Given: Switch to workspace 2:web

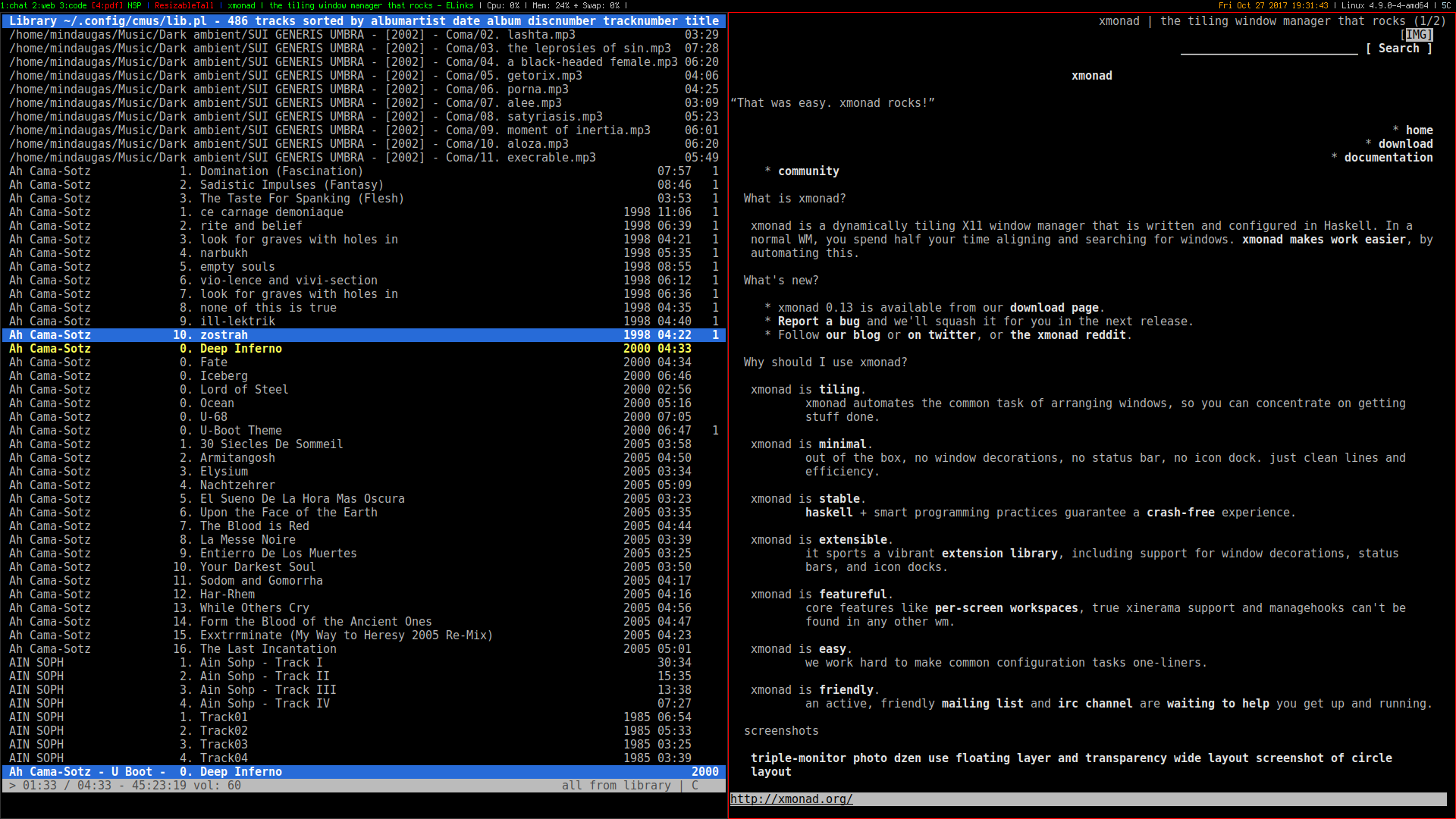Looking at the screenshot, I should tap(43, 5).
